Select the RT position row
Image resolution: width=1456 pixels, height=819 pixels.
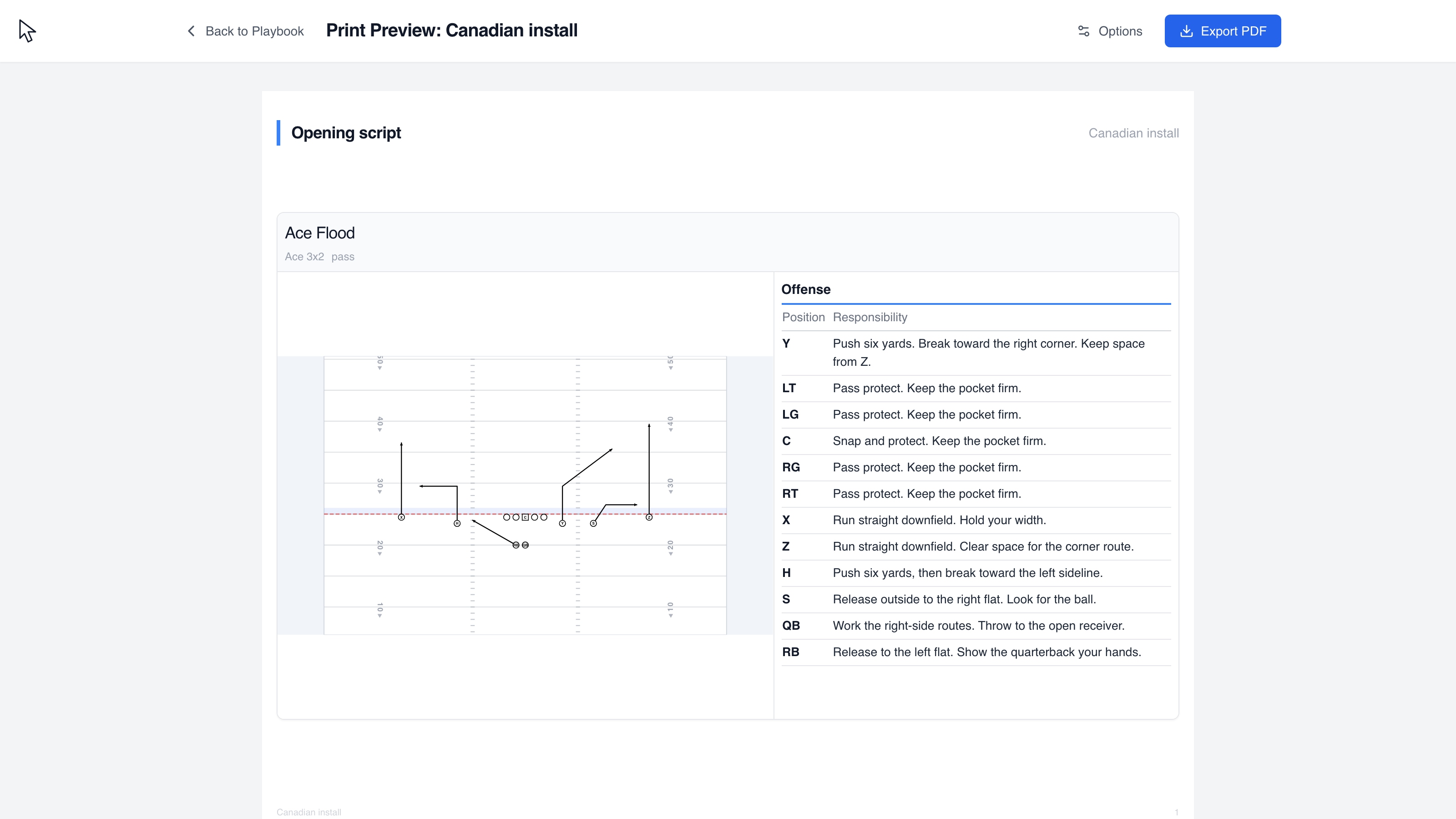tap(976, 494)
